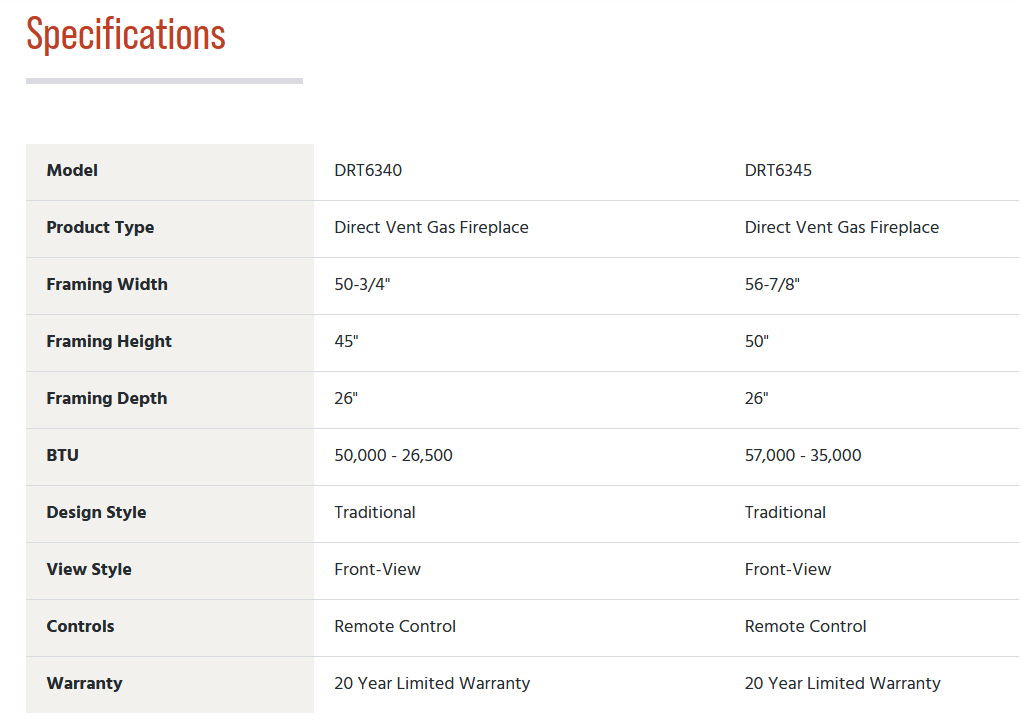Select DRT6345's Remote Control value

(x=806, y=626)
